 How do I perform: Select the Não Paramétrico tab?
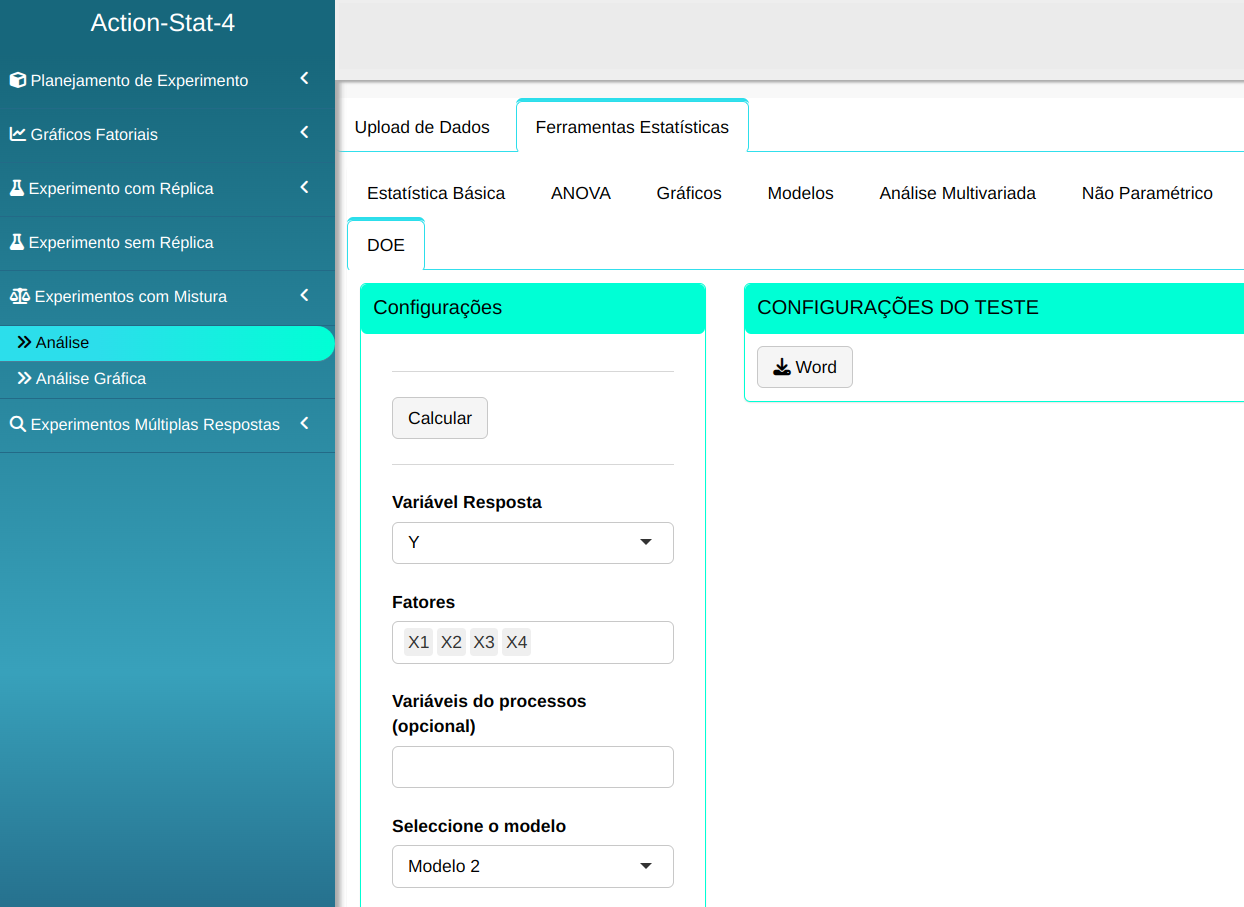(1146, 193)
